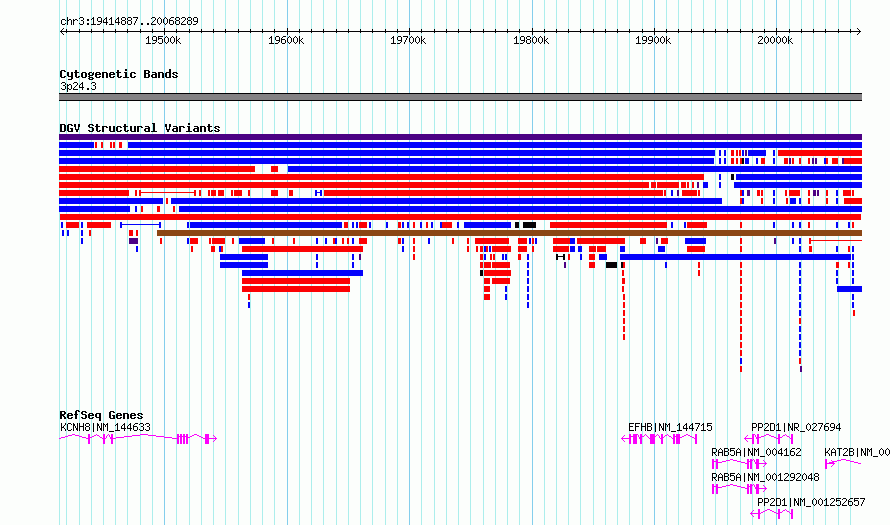Viewport: 890px width, 525px height.
Task: Select the 19800k scale position label
Action: tap(531, 40)
